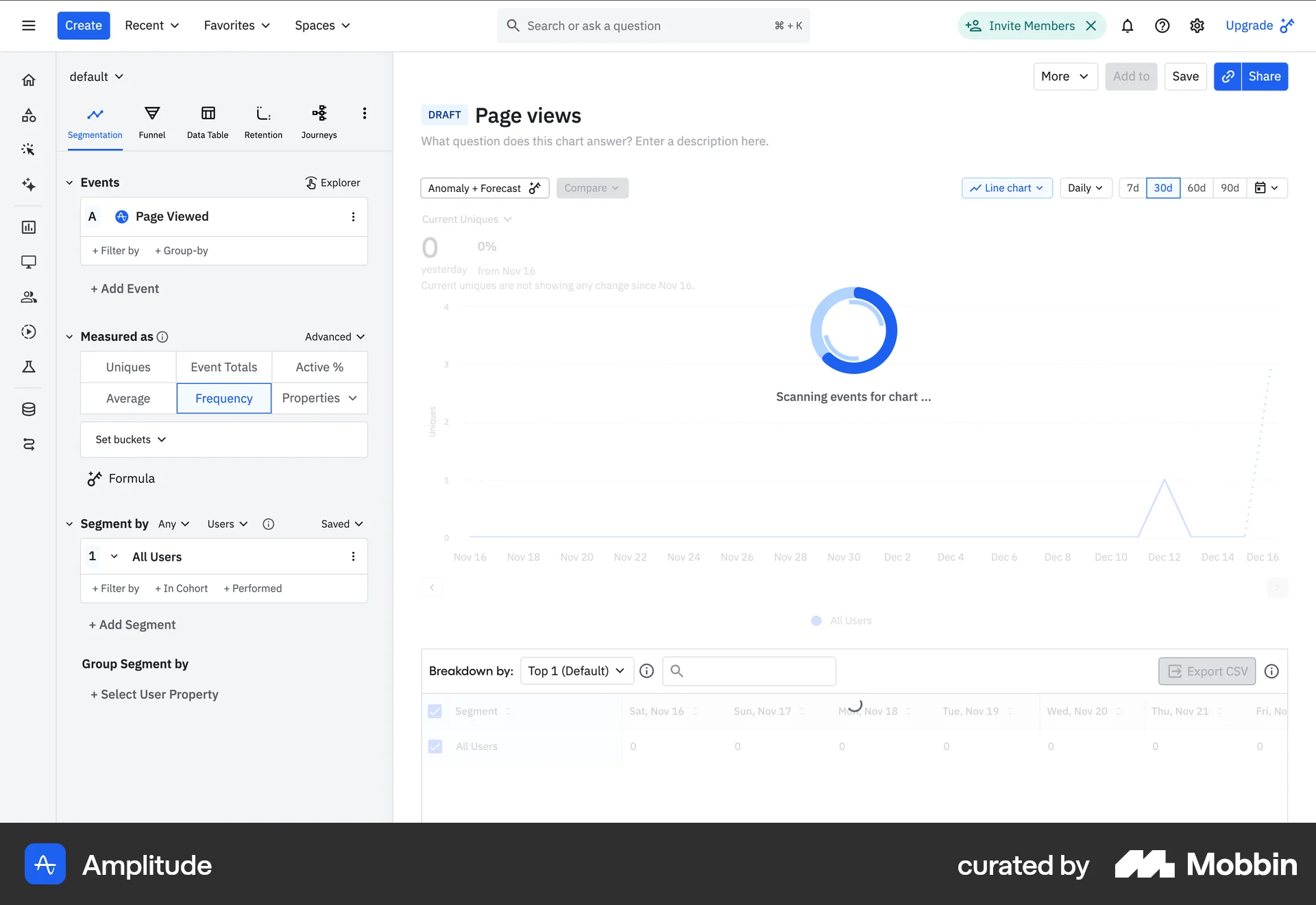Open Event Explorer next to Events

332,182
